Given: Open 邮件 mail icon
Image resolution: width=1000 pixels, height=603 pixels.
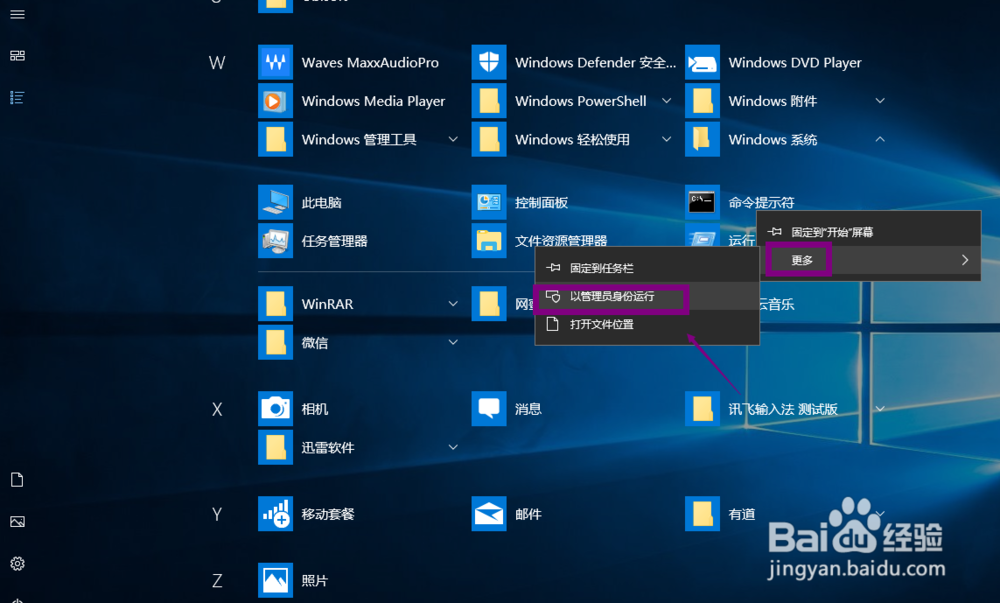Looking at the screenshot, I should pyautogui.click(x=489, y=514).
